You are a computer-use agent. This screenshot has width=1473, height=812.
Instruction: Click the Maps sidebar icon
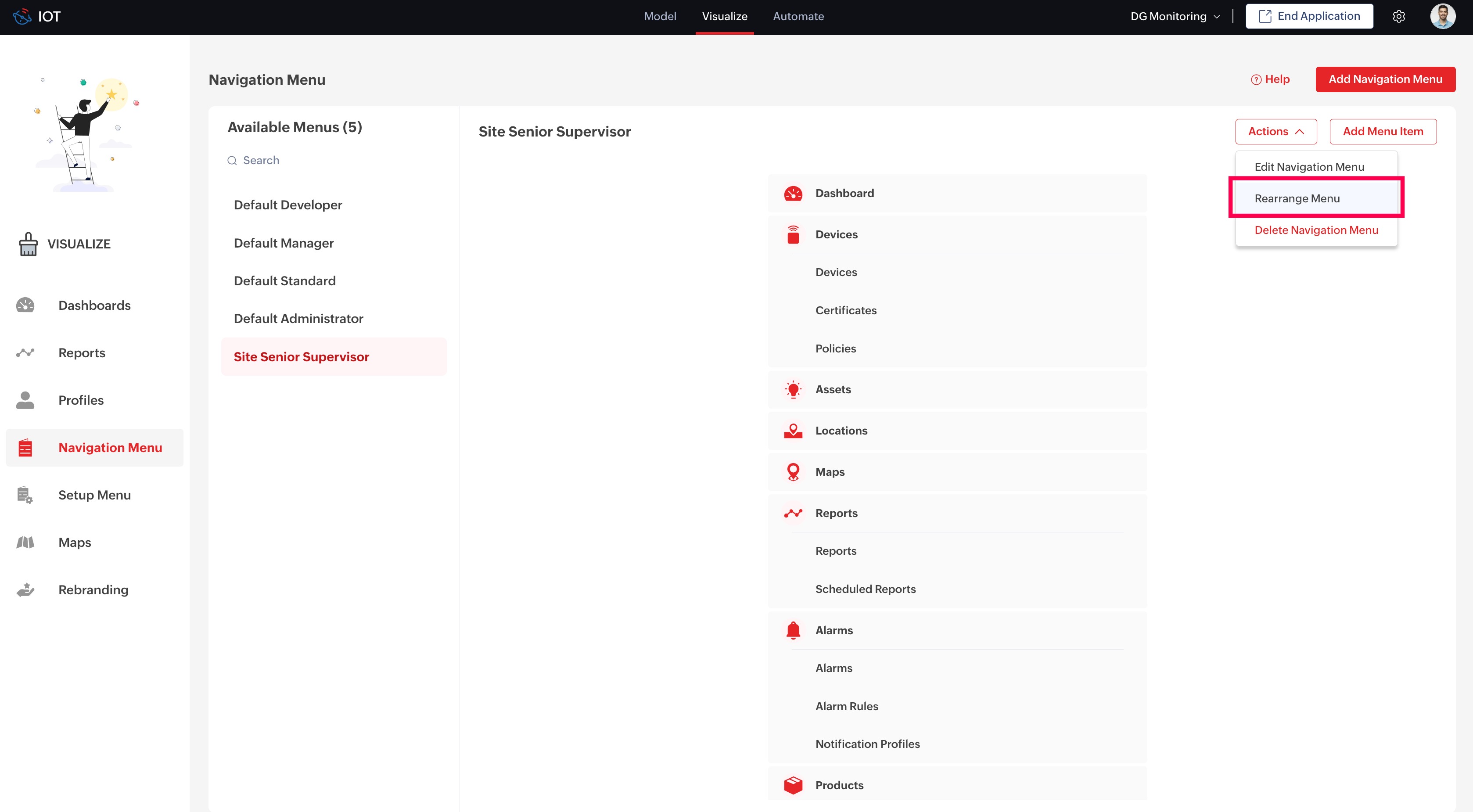tap(25, 542)
